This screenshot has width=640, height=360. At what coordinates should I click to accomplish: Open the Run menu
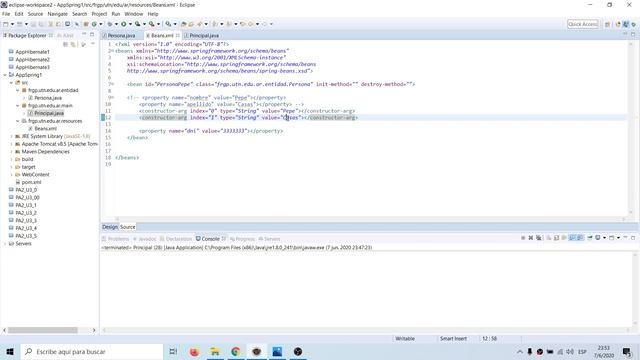(116, 14)
